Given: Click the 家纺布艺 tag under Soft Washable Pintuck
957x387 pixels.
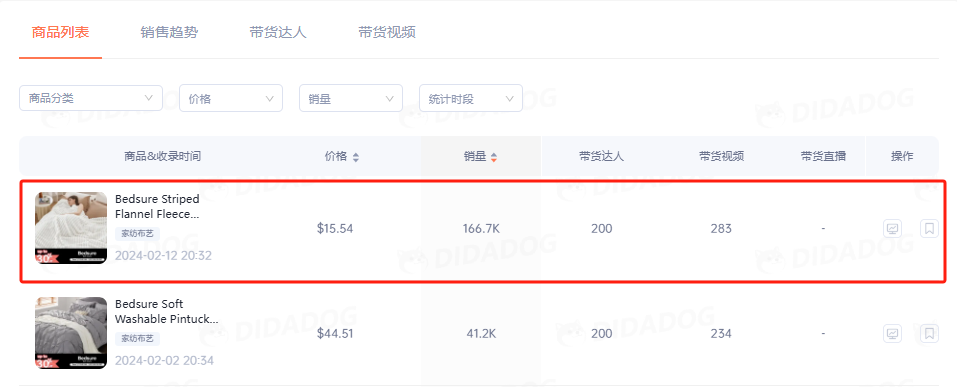Looking at the screenshot, I should point(137,339).
